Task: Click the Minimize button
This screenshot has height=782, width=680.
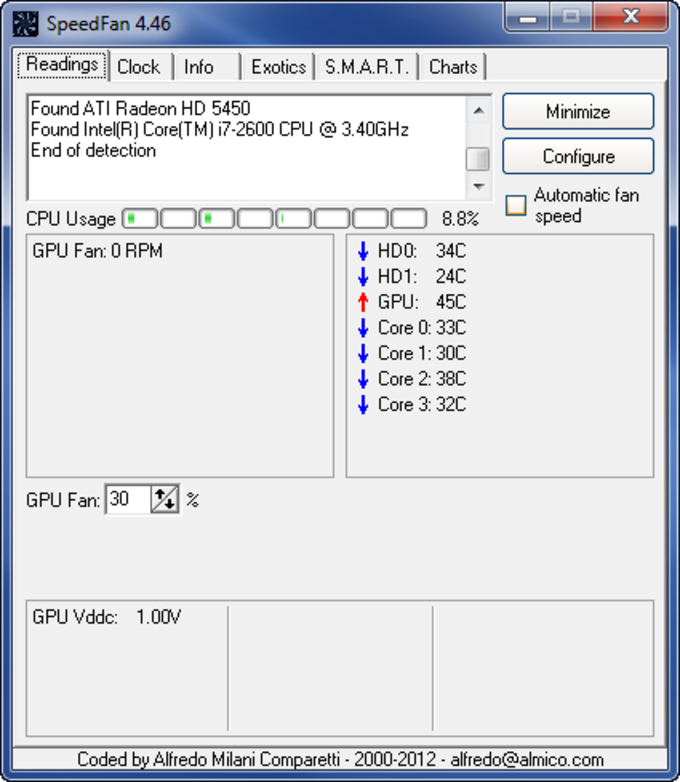Action: click(578, 111)
